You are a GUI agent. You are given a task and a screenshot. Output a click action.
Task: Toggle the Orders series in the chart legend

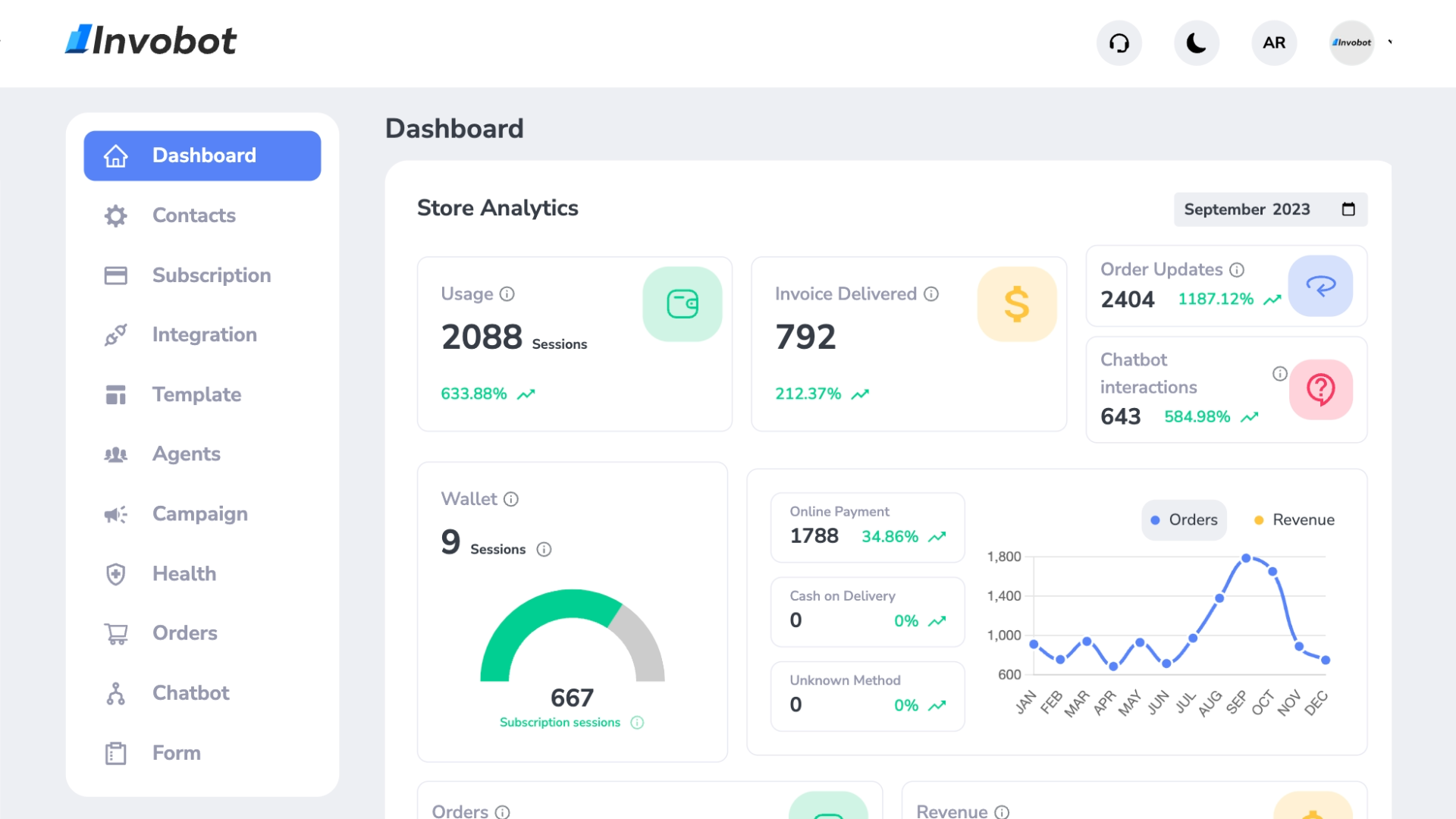point(1183,520)
